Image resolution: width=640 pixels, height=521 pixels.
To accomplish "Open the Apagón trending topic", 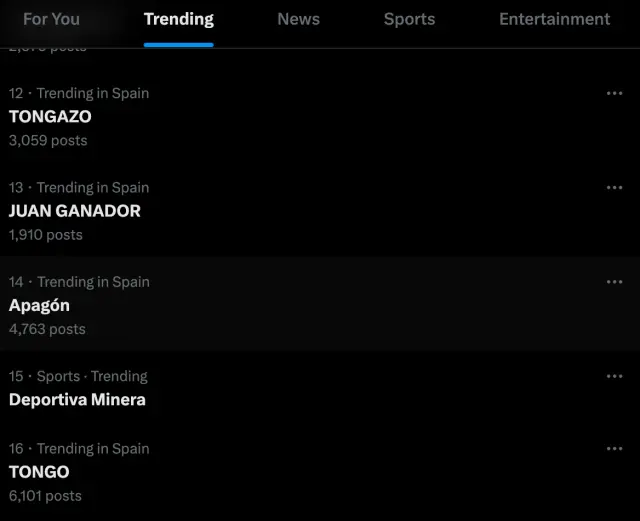I will [39, 305].
